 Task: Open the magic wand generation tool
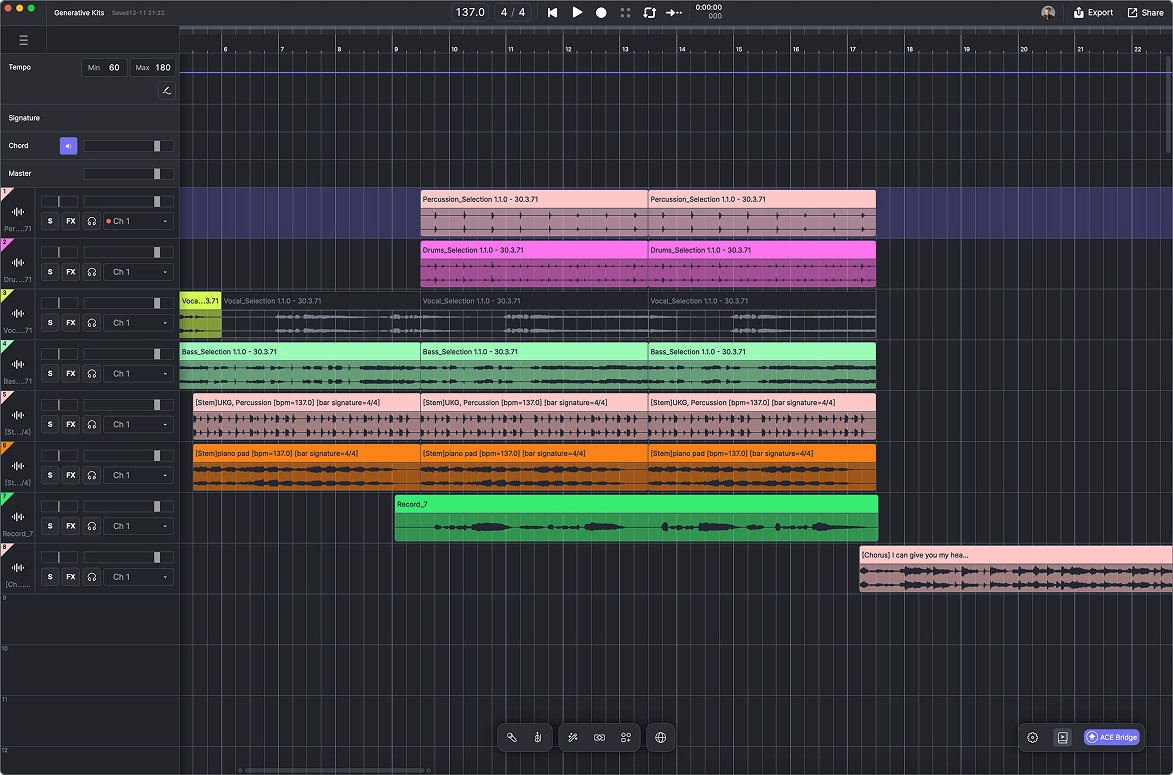pyautogui.click(x=573, y=737)
